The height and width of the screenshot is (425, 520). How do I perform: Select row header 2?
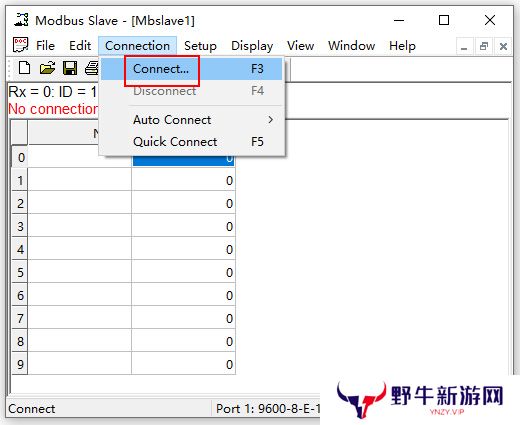[x=20, y=203]
